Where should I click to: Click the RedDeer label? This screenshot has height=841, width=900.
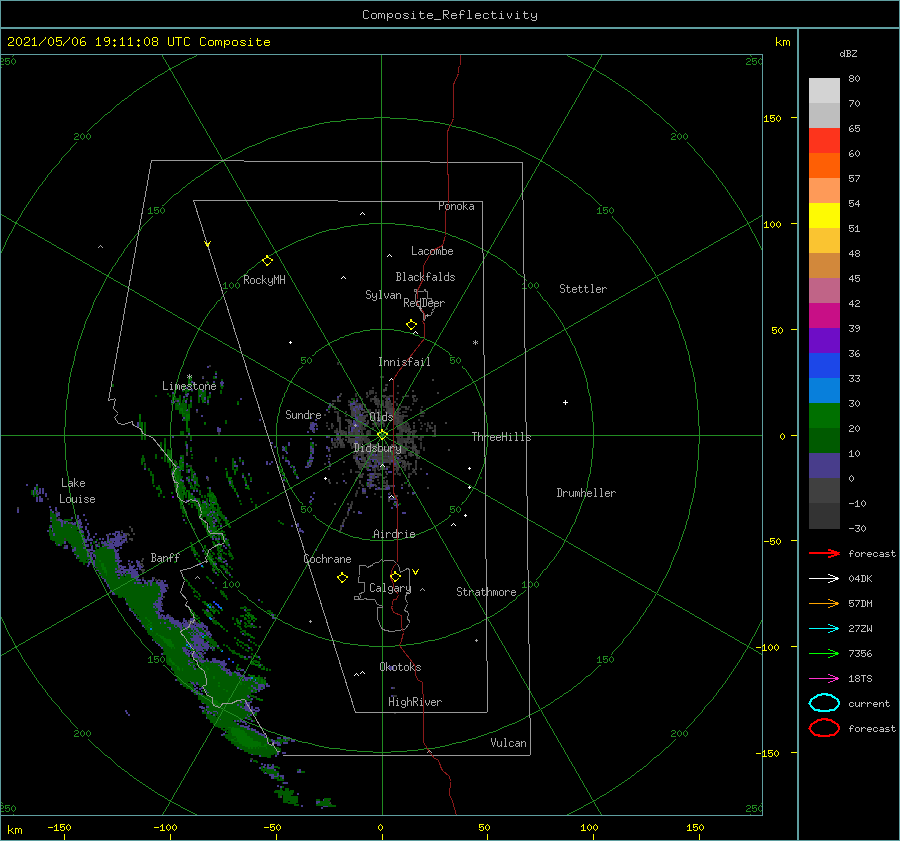tap(424, 303)
